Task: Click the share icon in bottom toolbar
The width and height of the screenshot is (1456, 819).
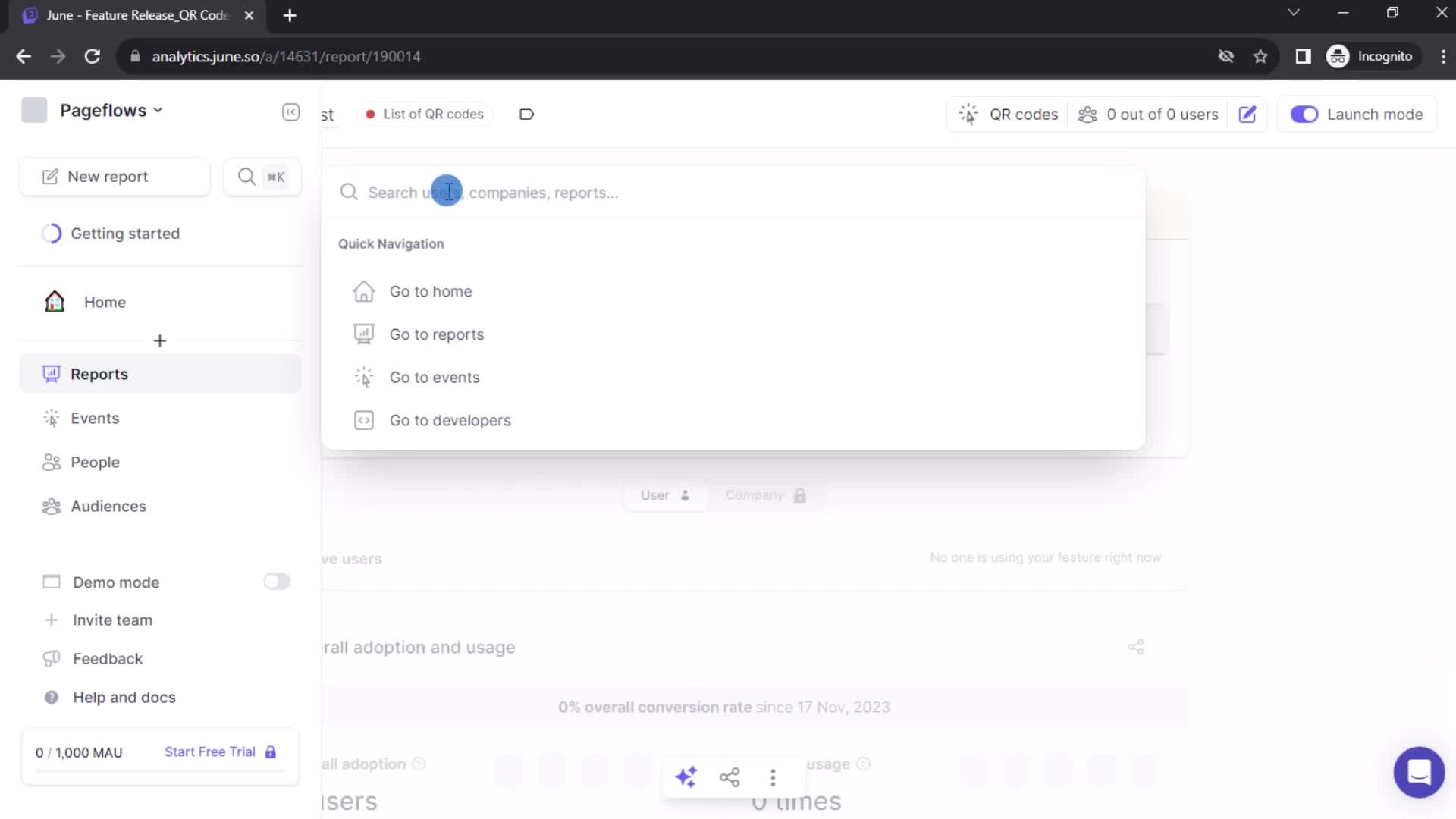Action: point(729,777)
